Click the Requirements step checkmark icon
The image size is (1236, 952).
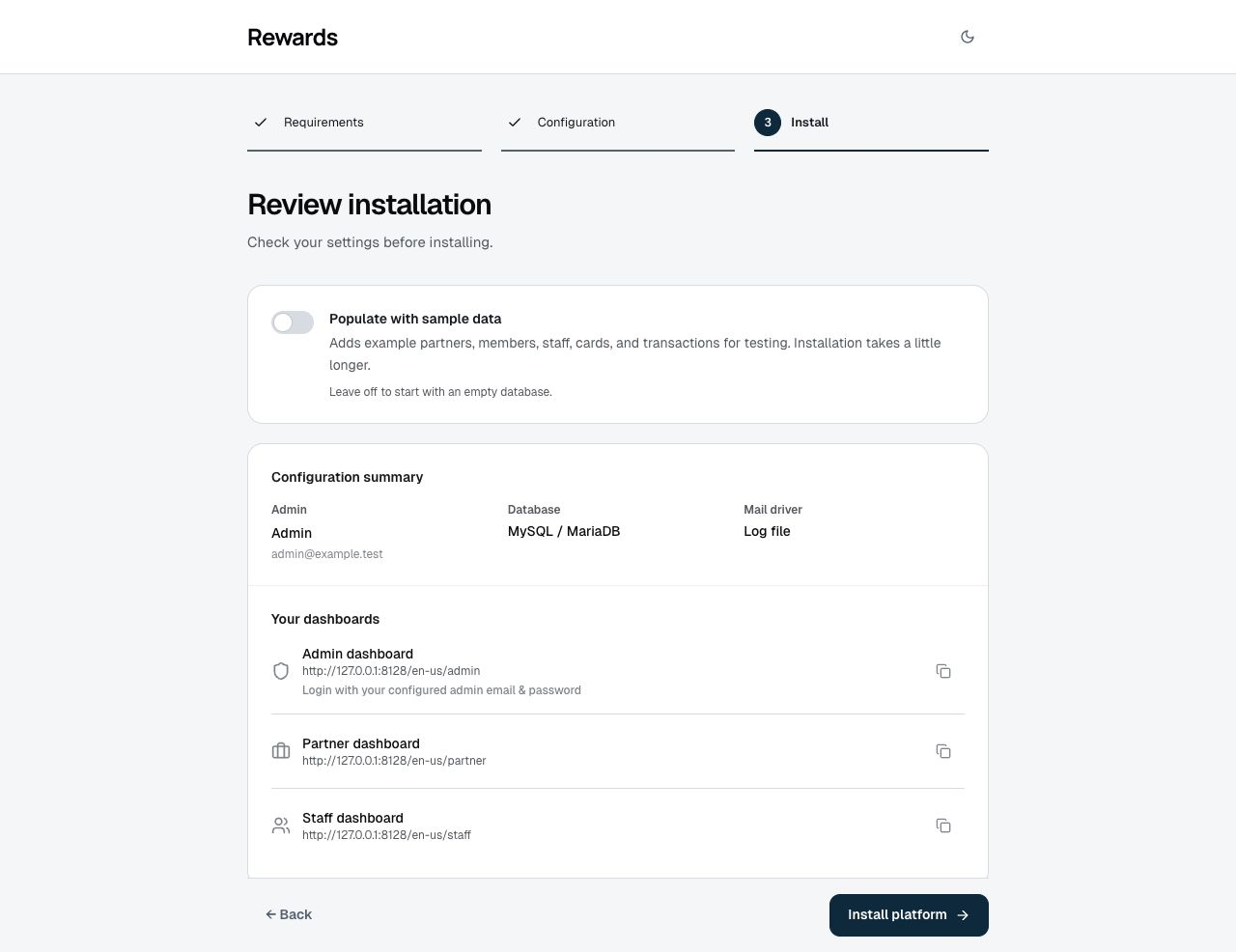(261, 123)
